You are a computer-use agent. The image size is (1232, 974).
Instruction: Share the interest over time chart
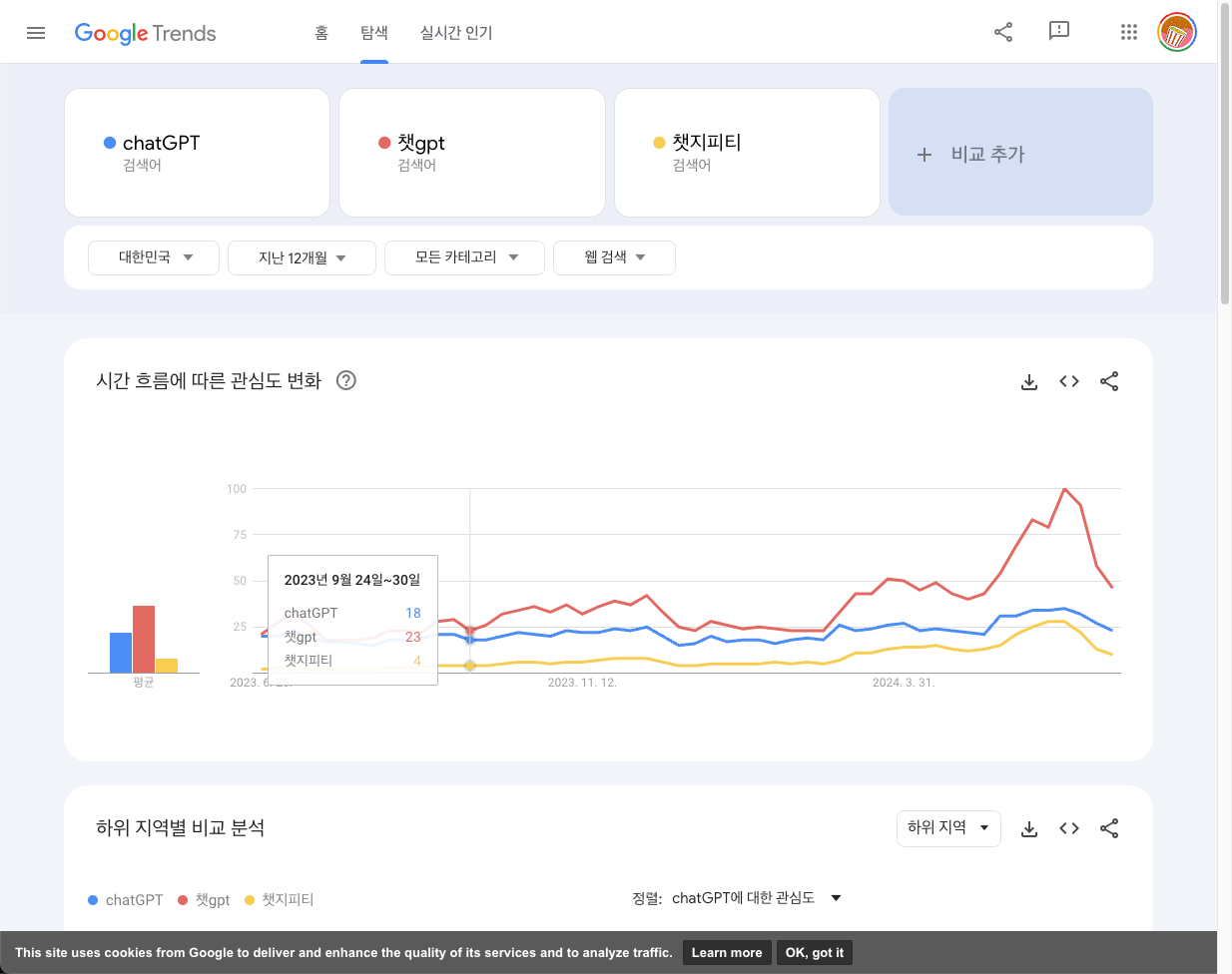1109,381
